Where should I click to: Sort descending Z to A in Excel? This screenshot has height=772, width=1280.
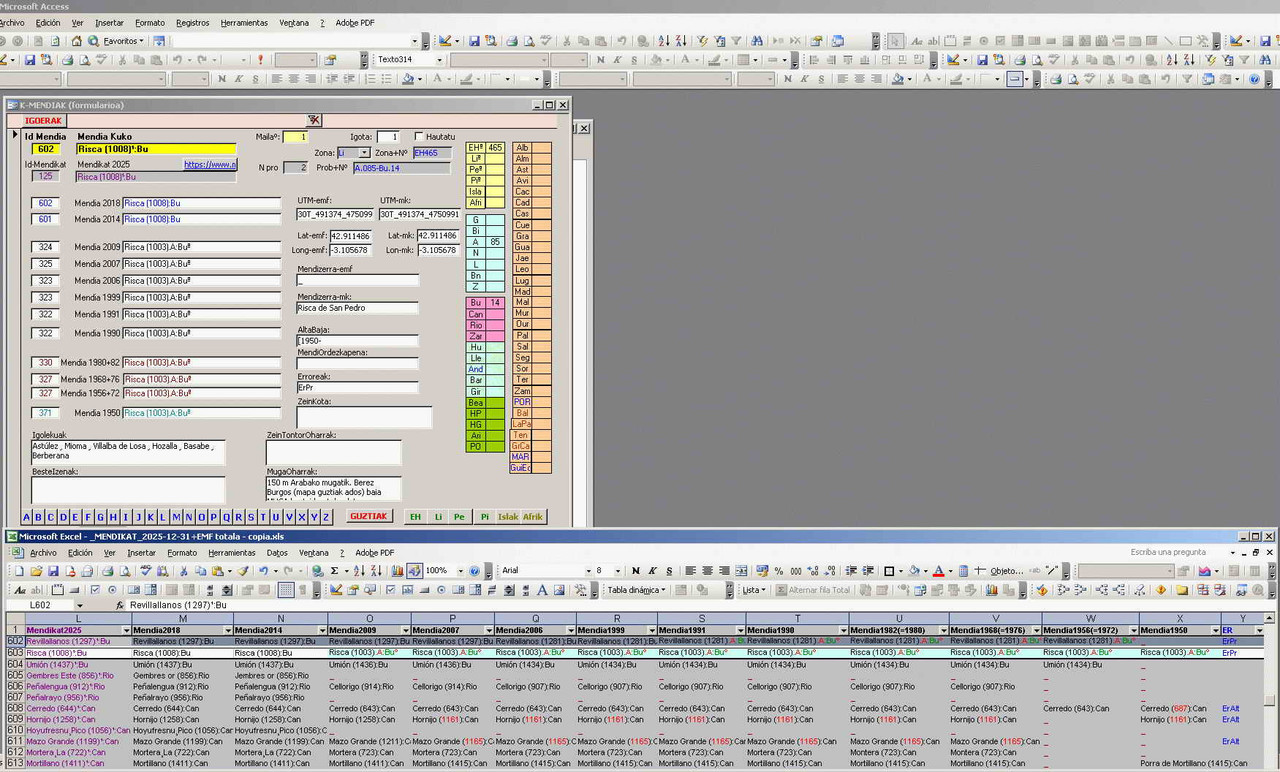click(376, 571)
